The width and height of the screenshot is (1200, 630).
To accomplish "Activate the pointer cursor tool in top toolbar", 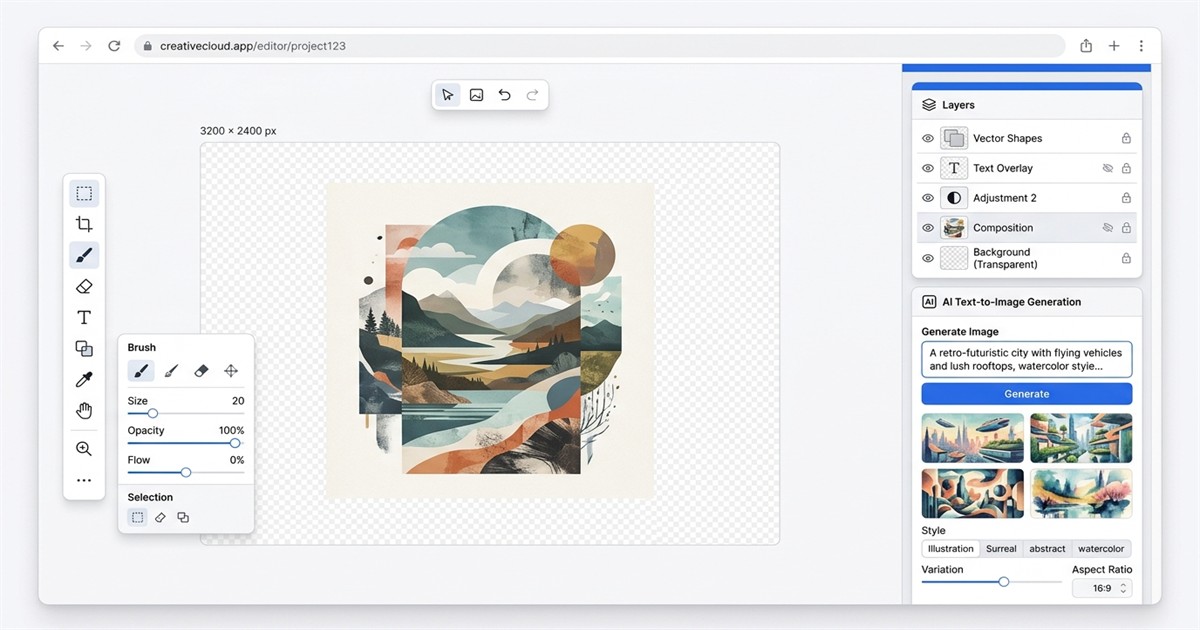I will pos(448,95).
